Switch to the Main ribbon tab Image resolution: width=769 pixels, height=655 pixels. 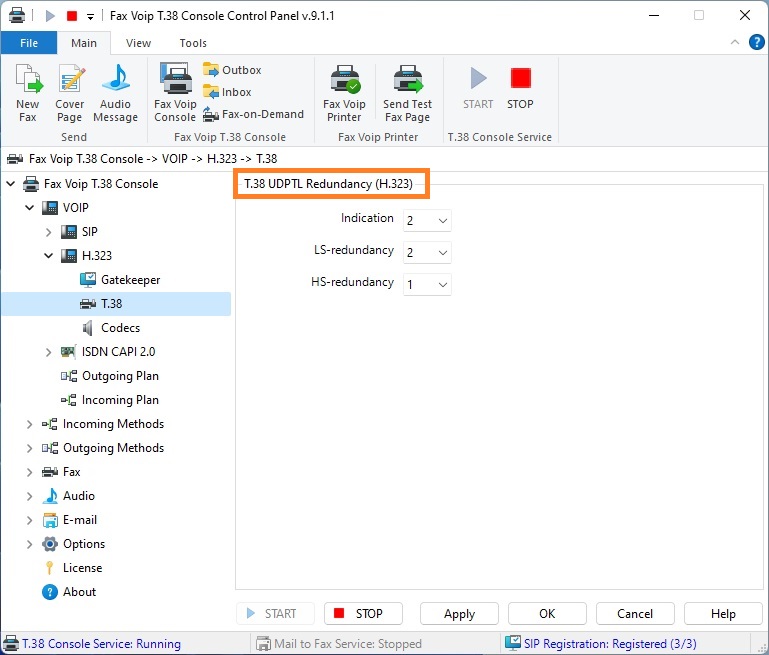point(84,43)
